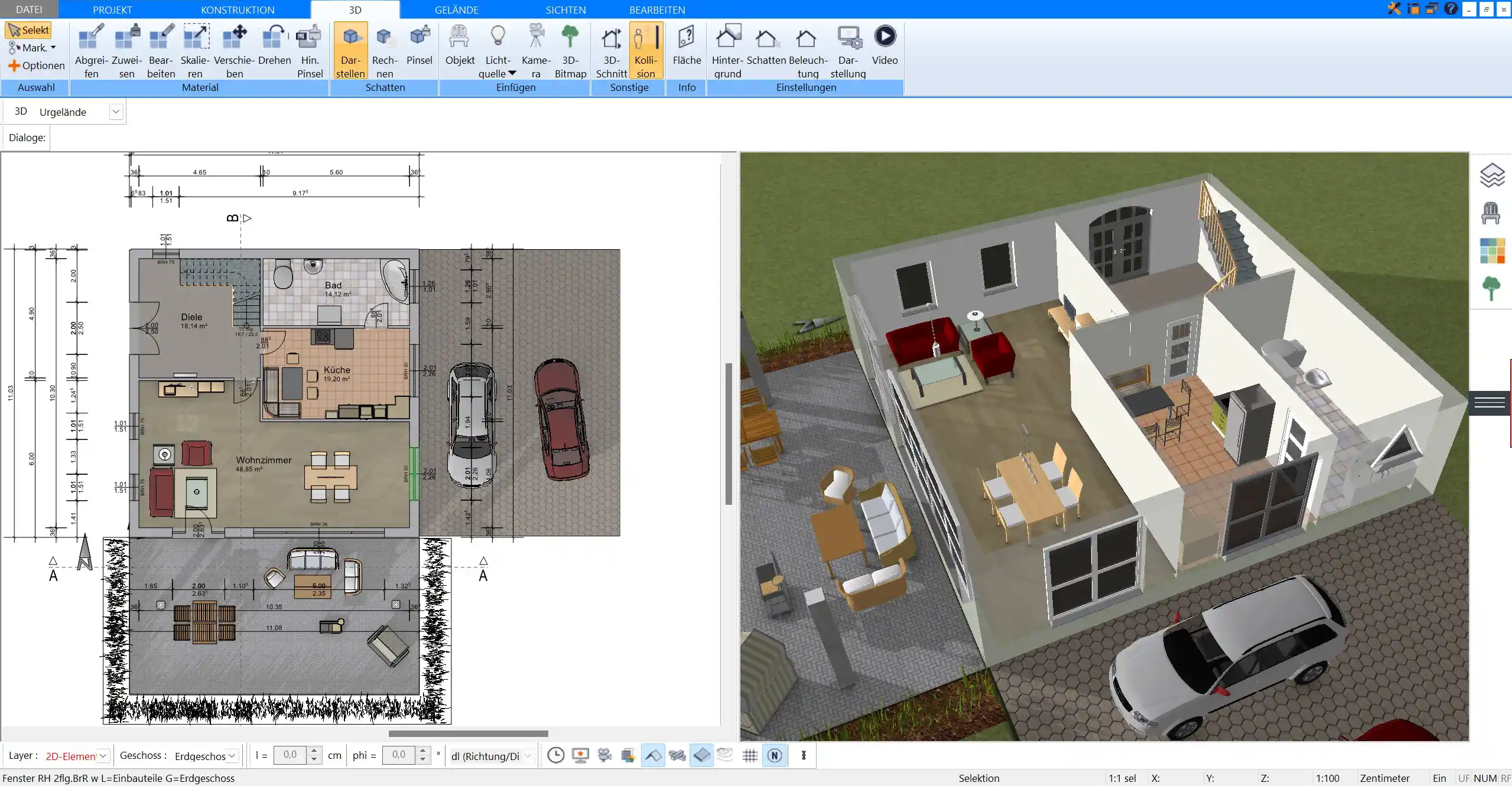Insert an Objekt chair icon

(x=460, y=45)
